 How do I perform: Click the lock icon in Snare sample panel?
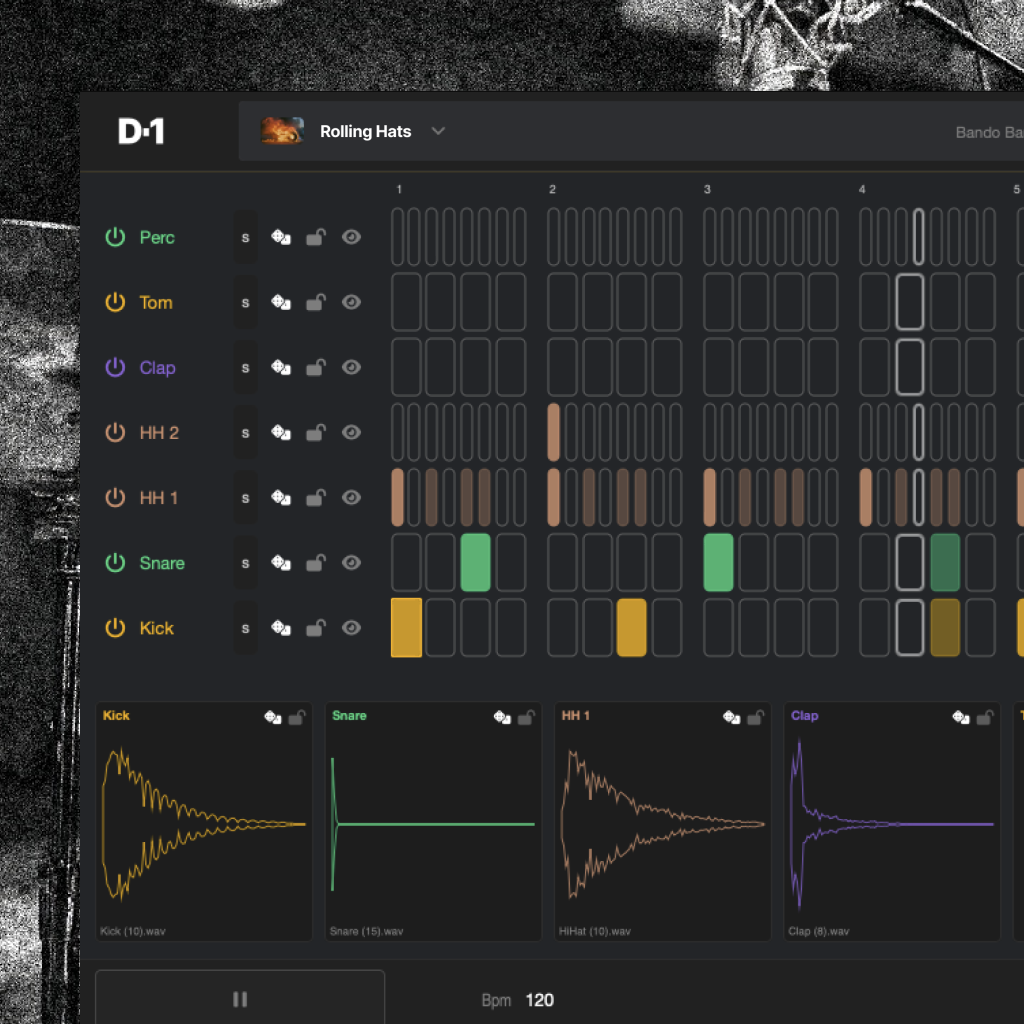[x=527, y=717]
